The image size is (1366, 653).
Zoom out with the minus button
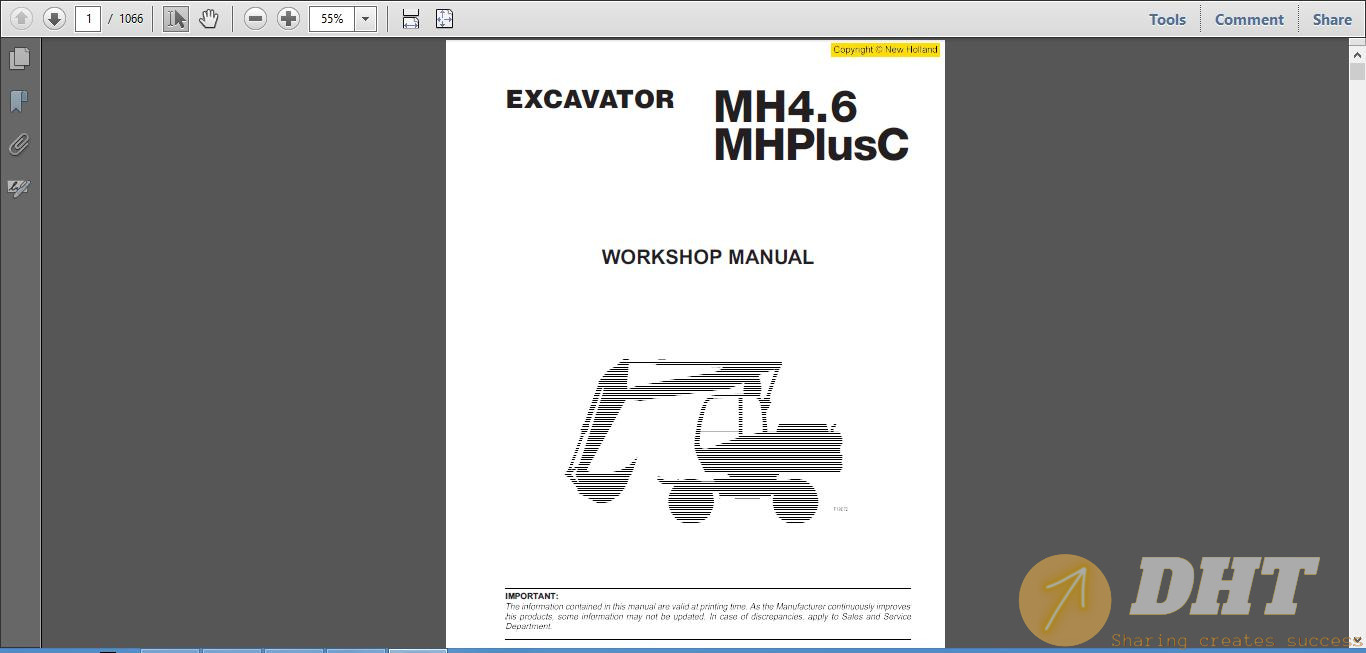point(255,18)
